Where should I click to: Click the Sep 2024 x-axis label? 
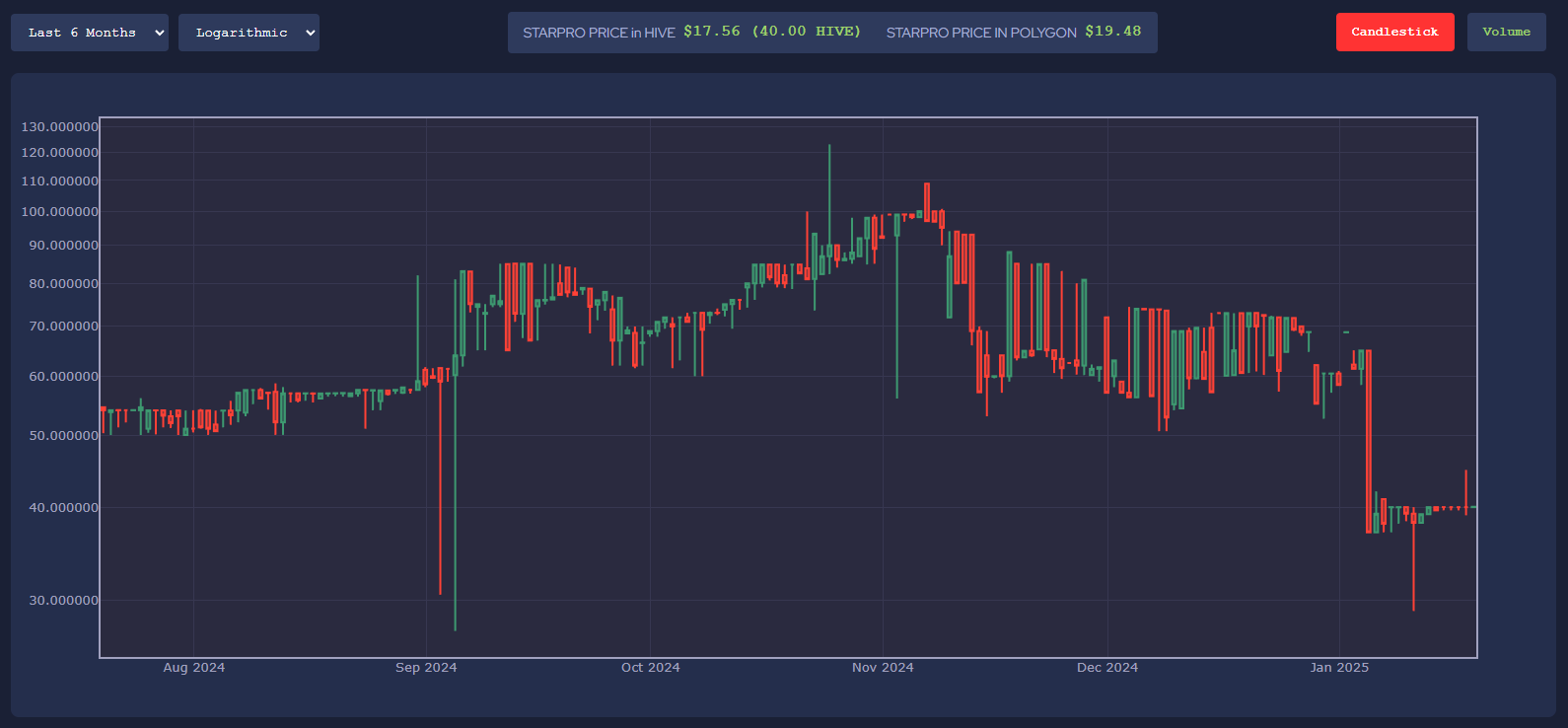click(426, 668)
